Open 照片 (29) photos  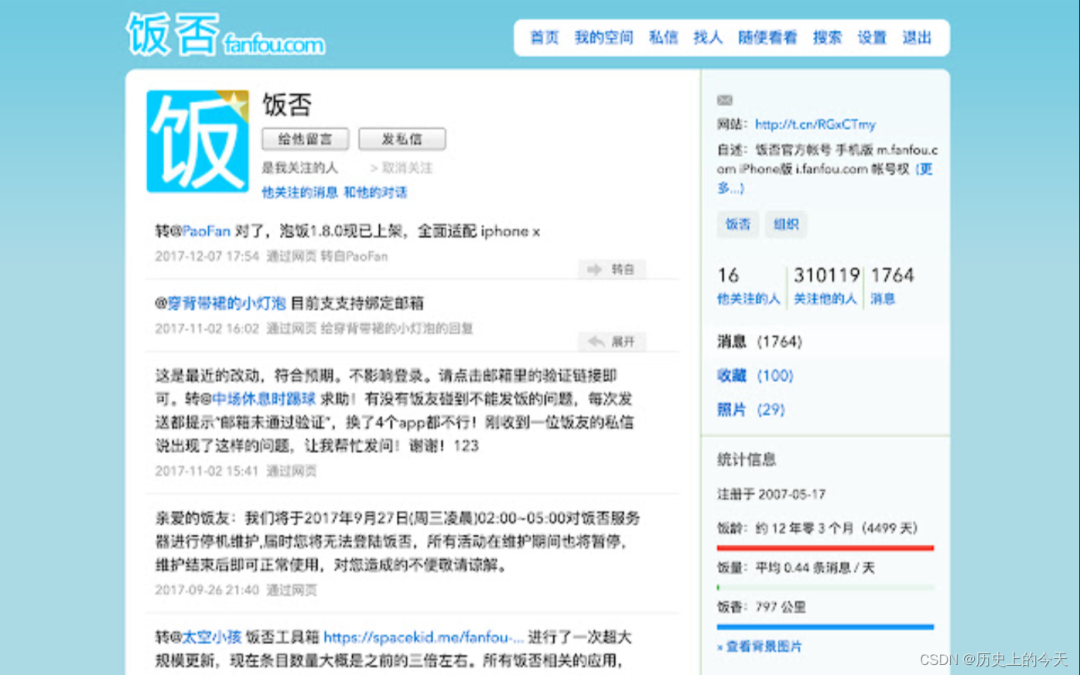[x=751, y=410]
